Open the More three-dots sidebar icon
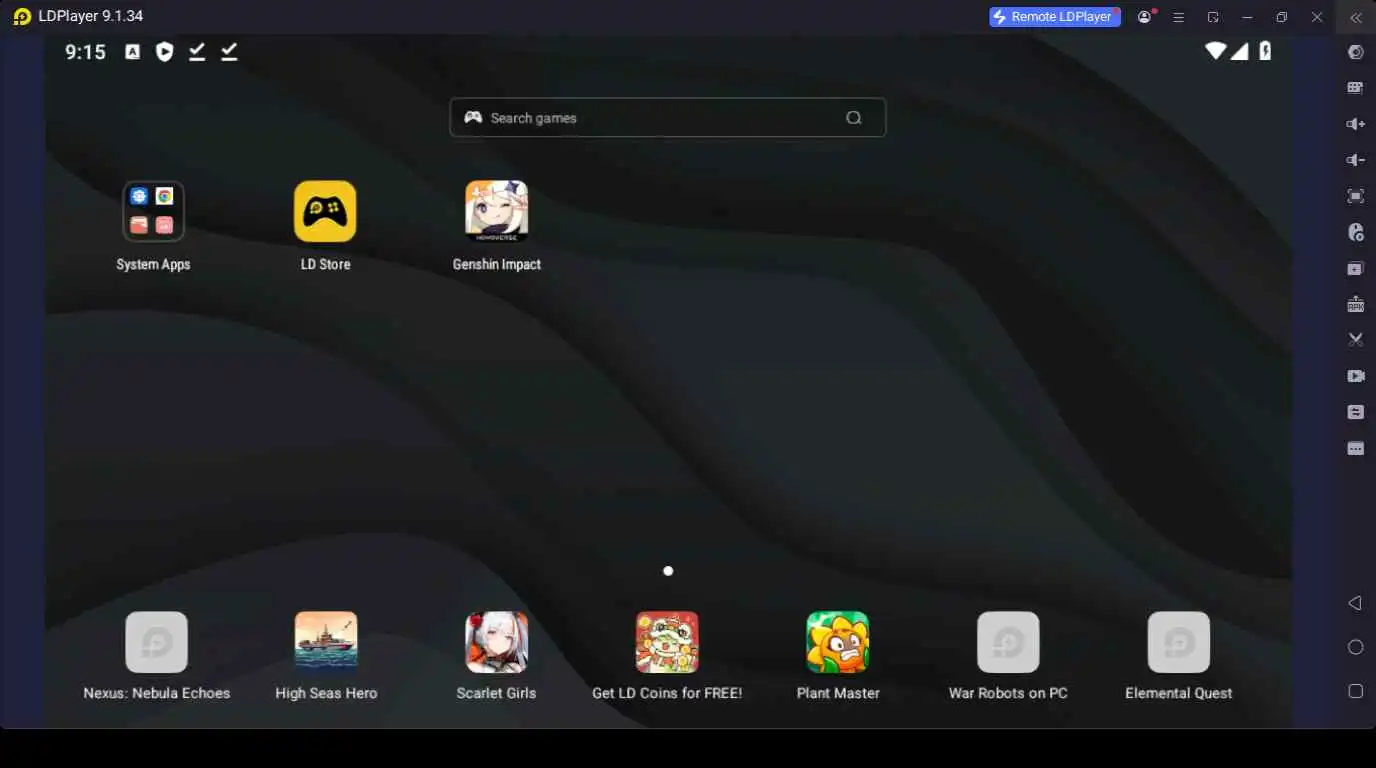 [x=1356, y=448]
